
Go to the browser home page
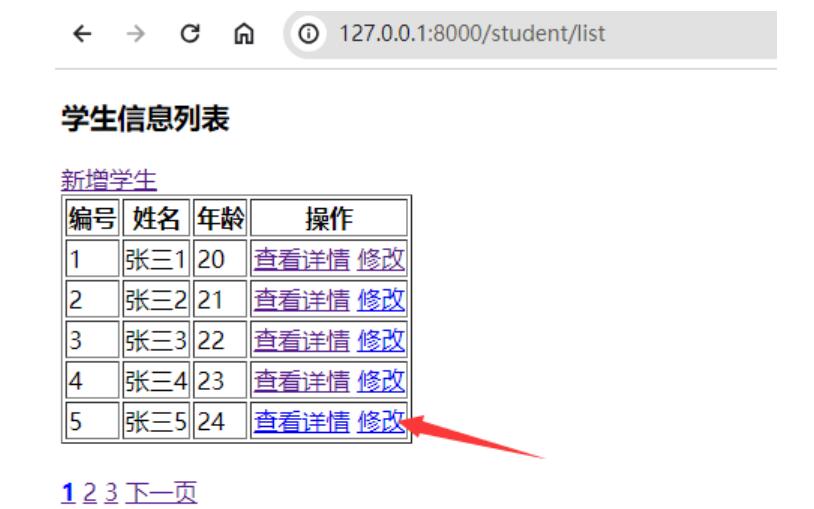click(x=243, y=34)
